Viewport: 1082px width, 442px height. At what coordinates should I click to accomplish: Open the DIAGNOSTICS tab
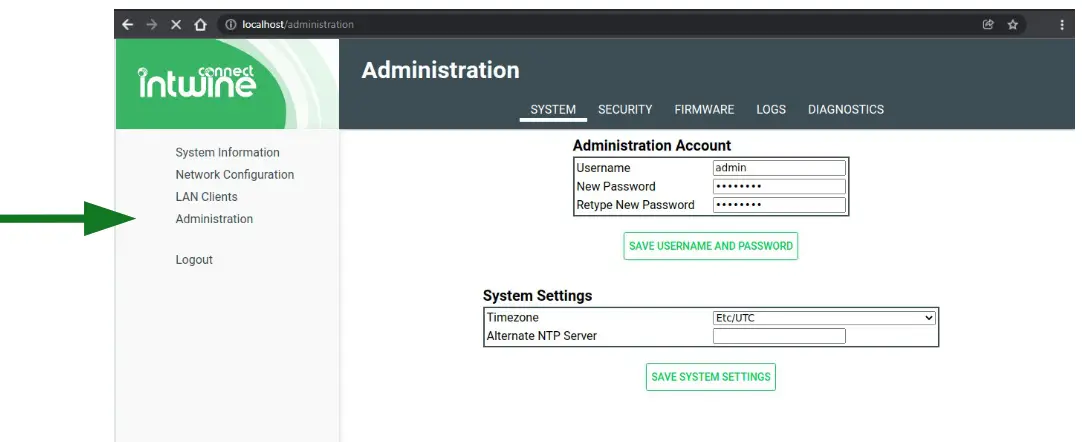click(x=846, y=110)
